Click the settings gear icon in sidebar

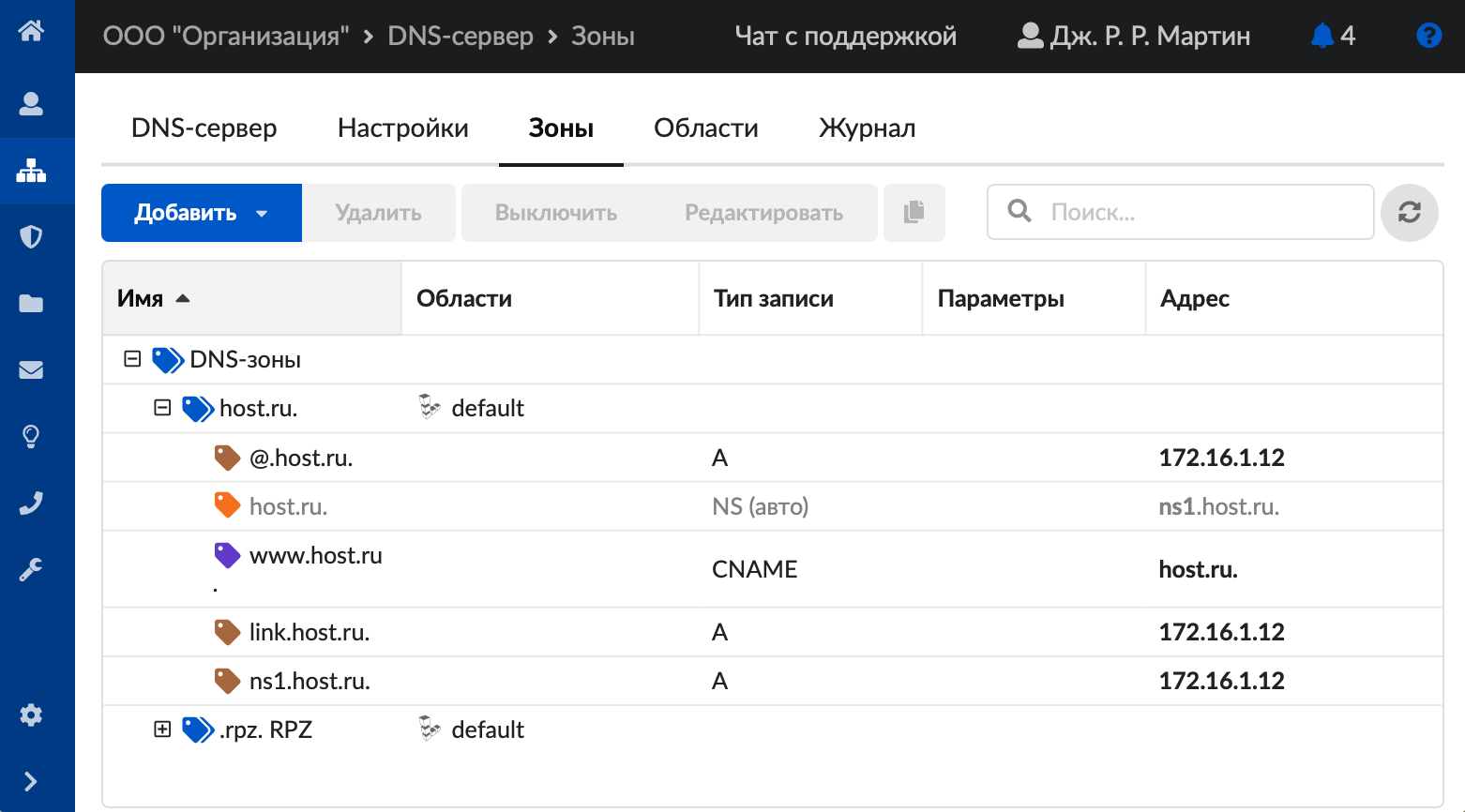(31, 715)
